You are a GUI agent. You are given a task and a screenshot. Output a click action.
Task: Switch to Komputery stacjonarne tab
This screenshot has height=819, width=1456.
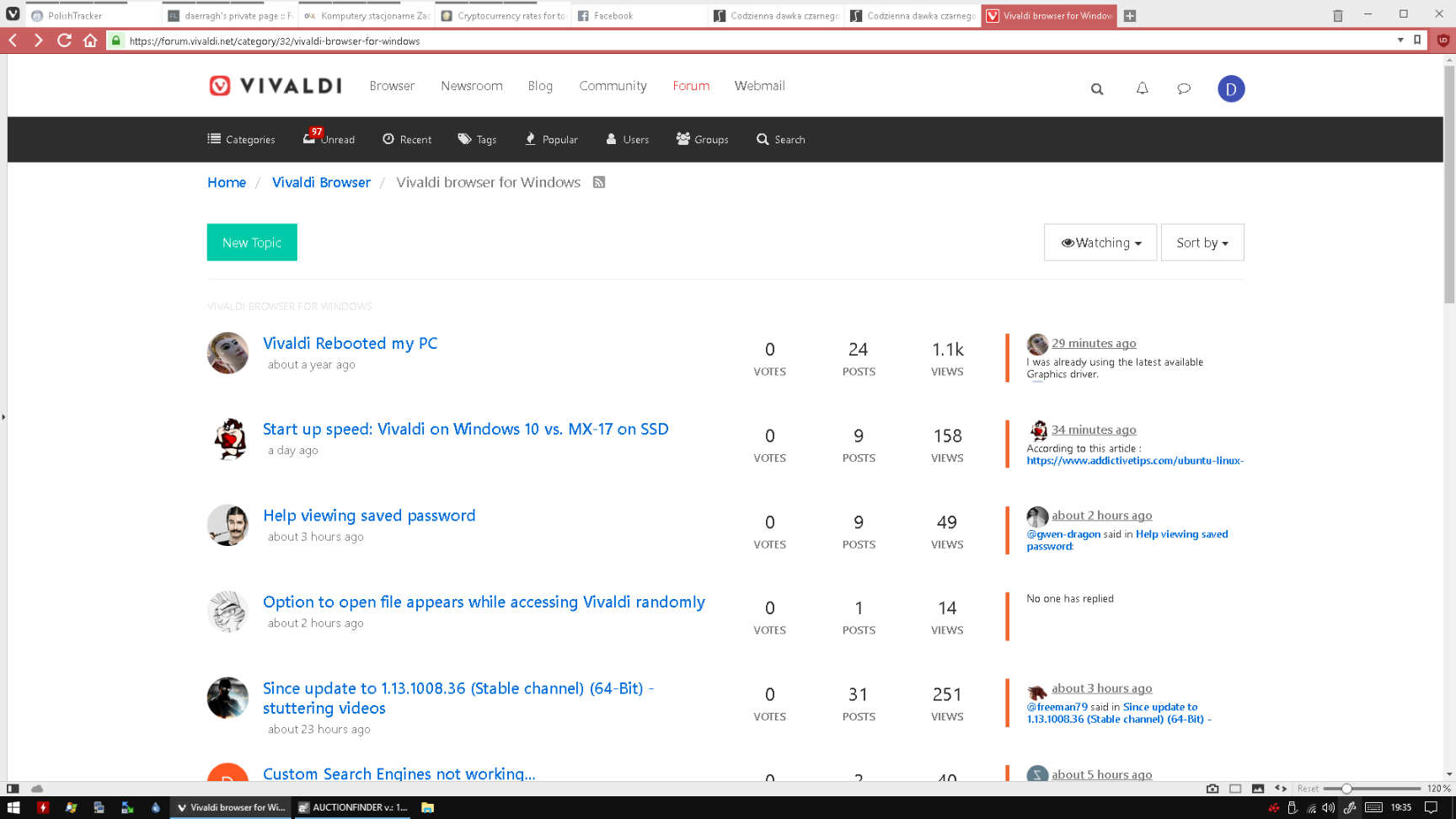(x=367, y=15)
